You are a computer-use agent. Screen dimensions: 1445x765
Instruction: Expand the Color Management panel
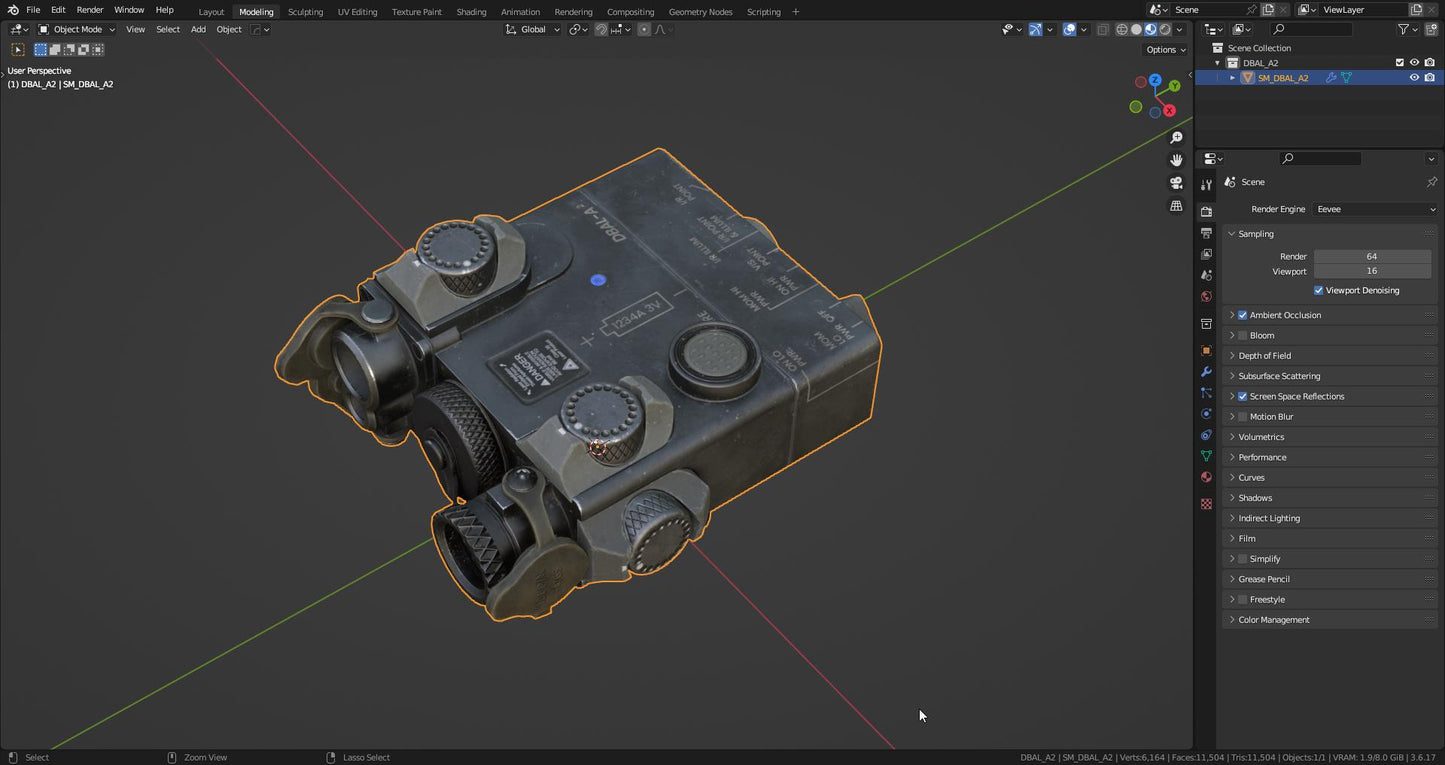click(x=1273, y=620)
